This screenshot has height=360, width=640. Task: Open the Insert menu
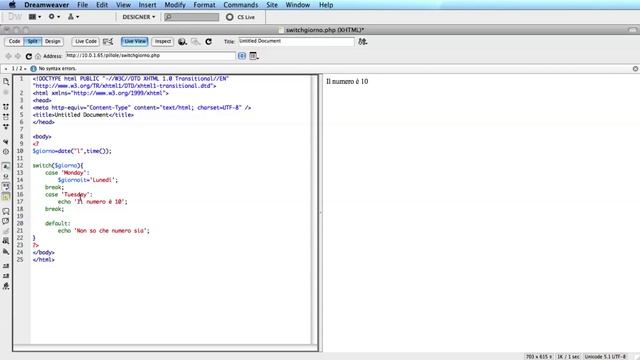tap(147, 5)
